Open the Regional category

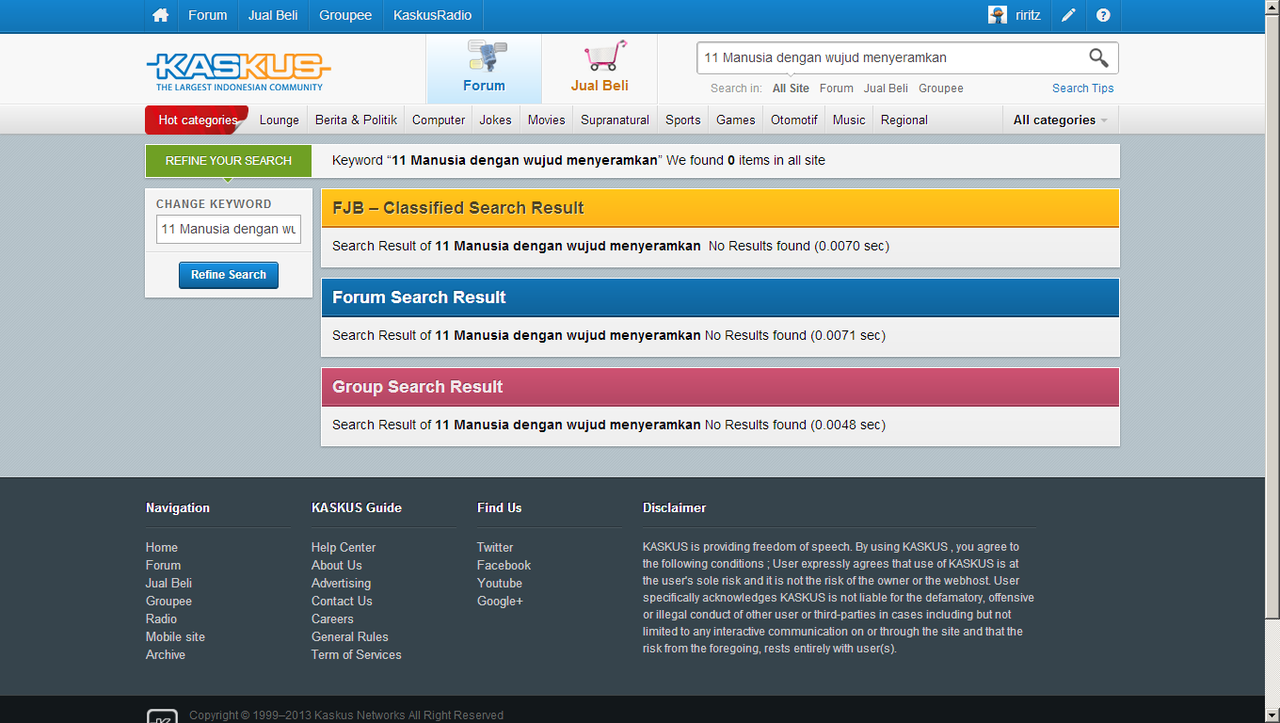pos(904,120)
